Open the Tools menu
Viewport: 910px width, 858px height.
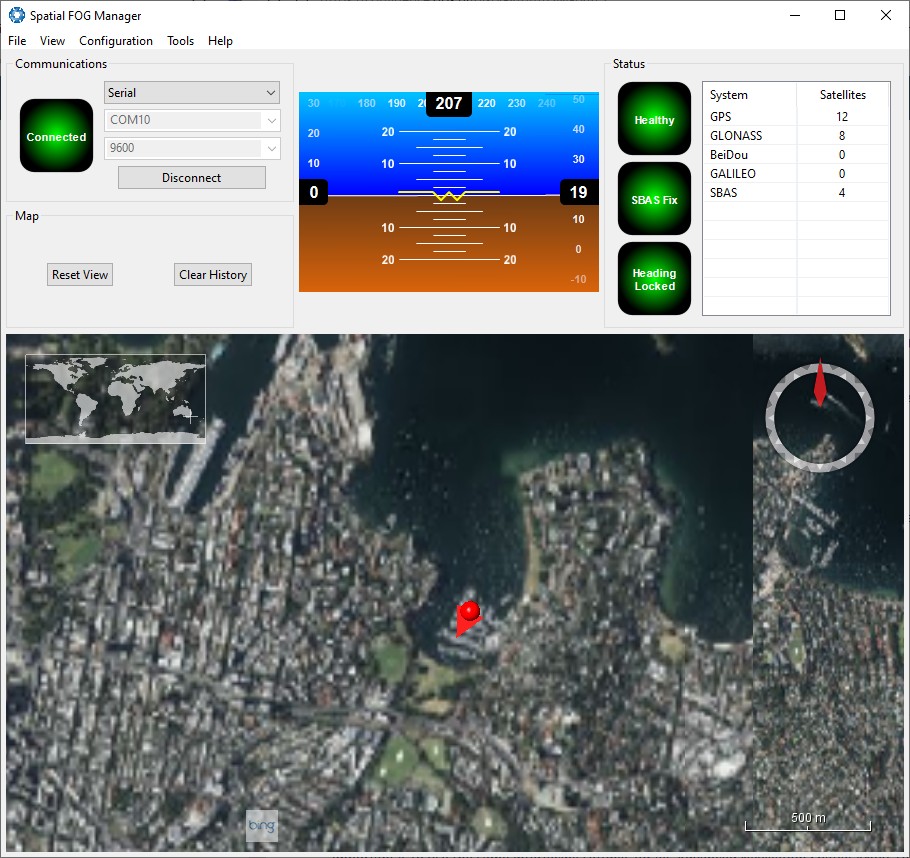[180, 41]
